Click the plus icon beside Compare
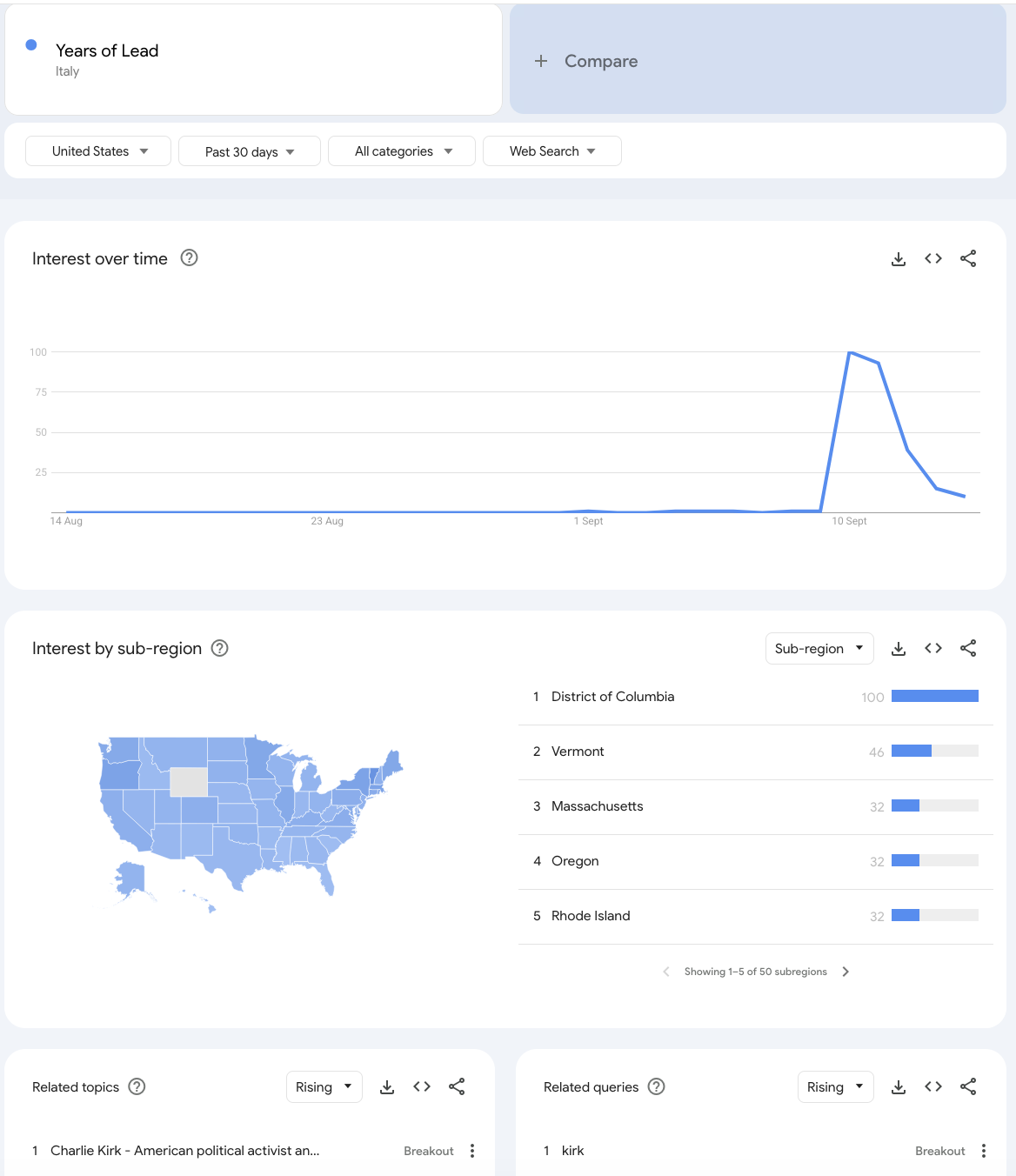The height and width of the screenshot is (1176, 1016). pyautogui.click(x=541, y=61)
